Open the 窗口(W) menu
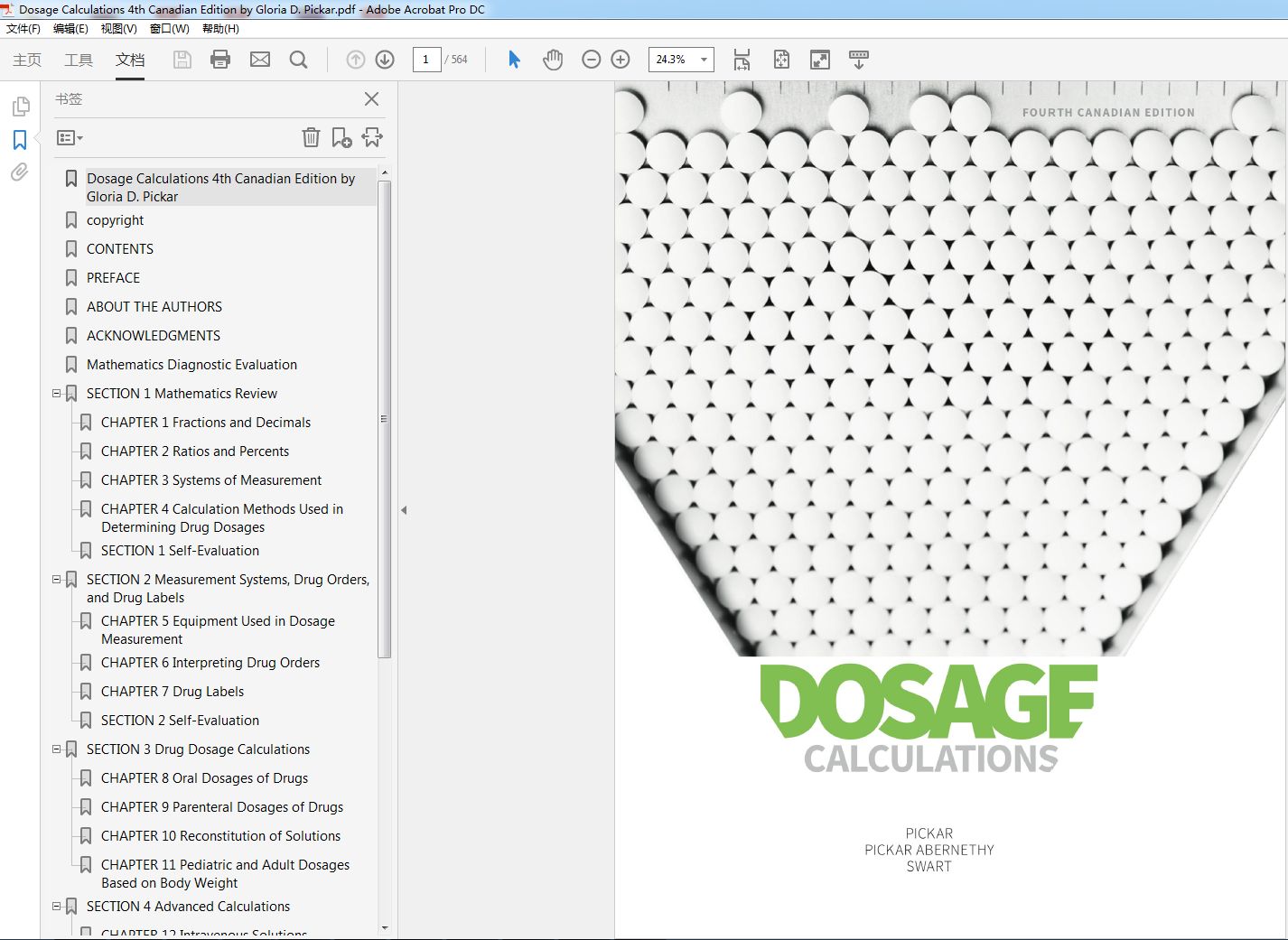 [x=170, y=29]
